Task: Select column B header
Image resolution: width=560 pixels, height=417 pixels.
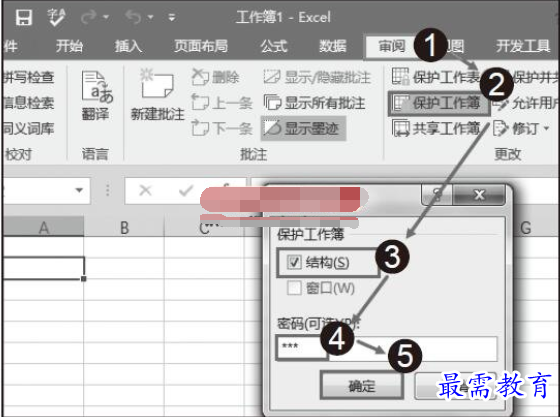Action: 124,227
